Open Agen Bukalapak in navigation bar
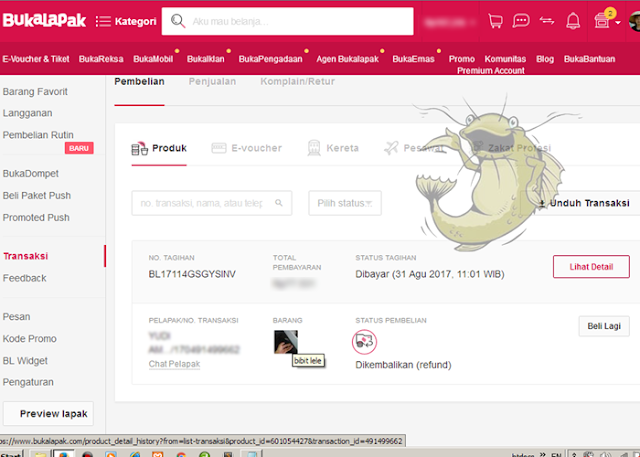 pos(347,59)
